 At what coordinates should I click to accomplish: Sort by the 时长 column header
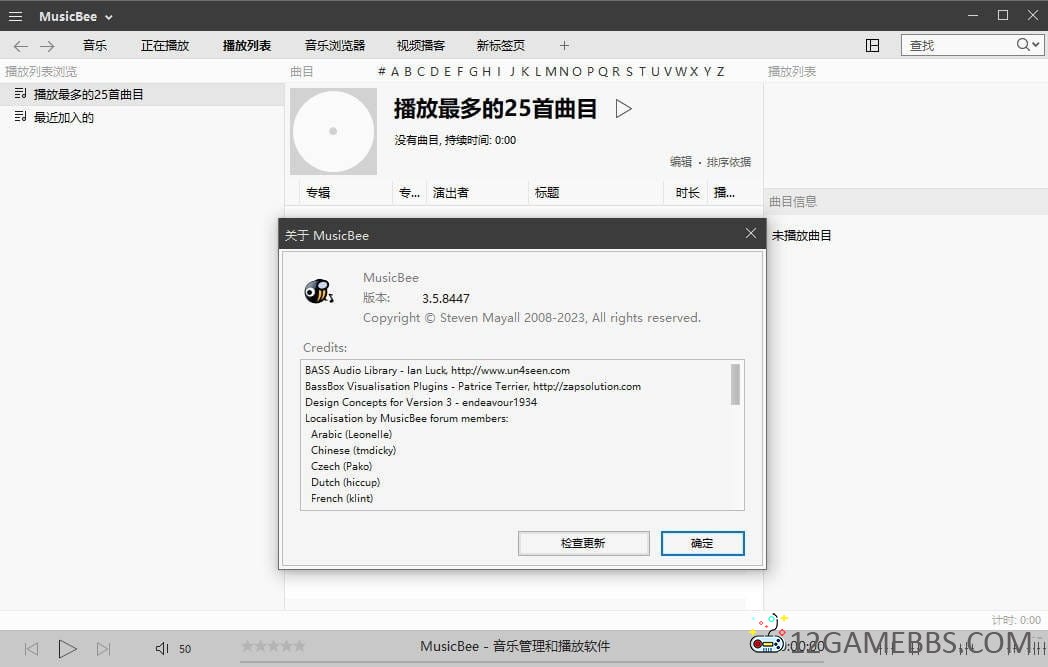click(x=687, y=192)
